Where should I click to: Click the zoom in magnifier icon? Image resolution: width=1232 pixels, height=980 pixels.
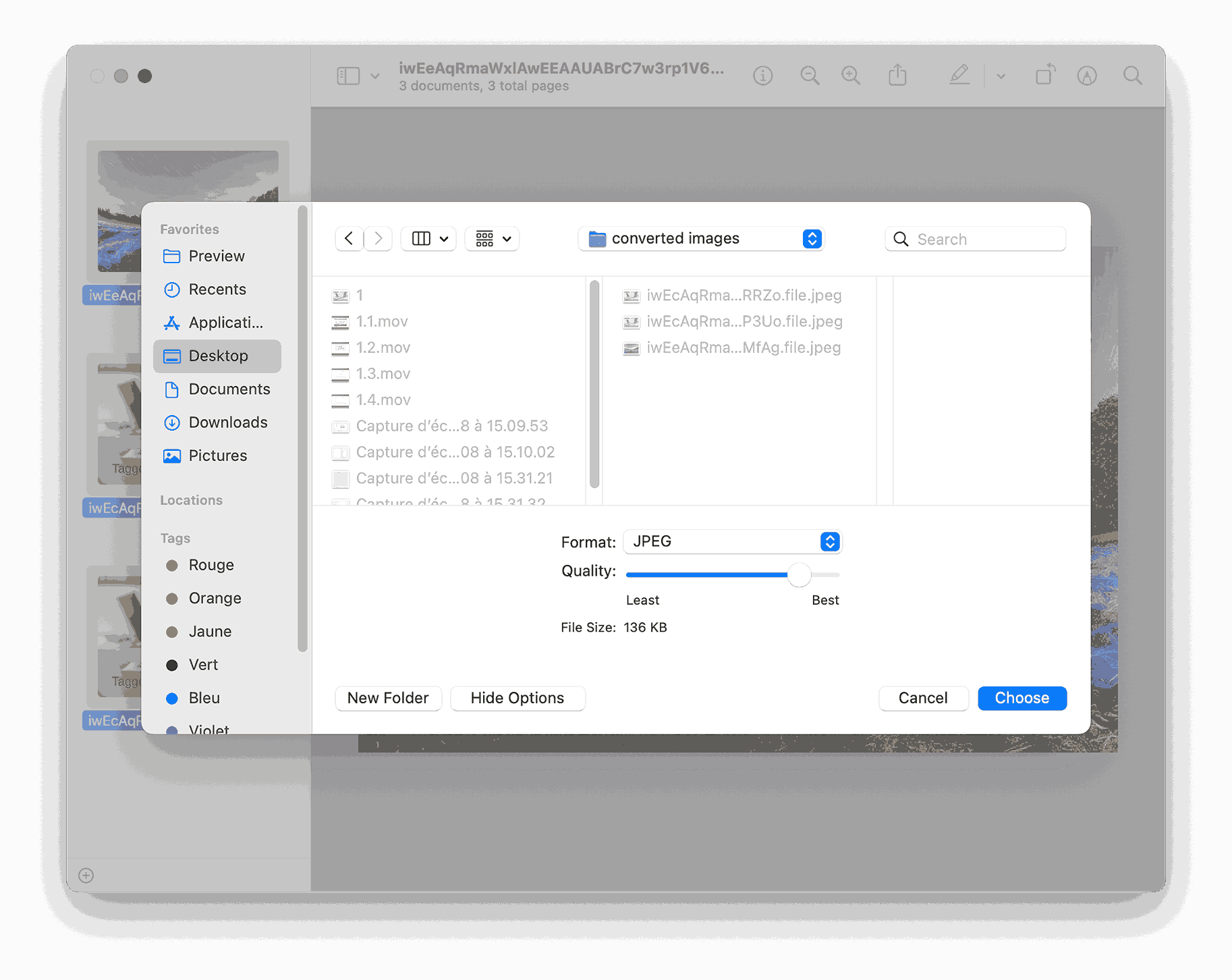(x=851, y=76)
